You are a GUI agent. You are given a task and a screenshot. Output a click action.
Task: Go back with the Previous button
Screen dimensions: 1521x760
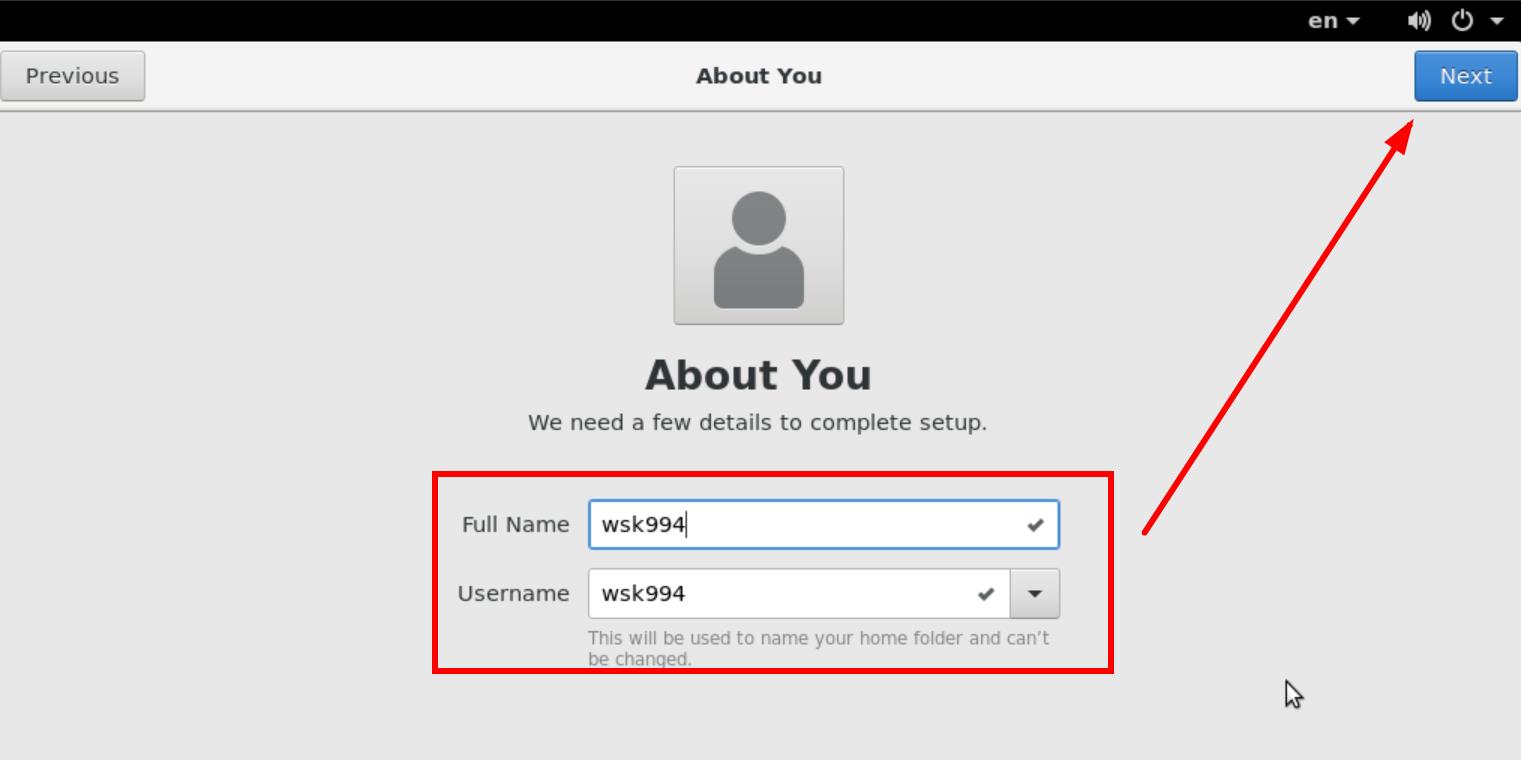72,76
